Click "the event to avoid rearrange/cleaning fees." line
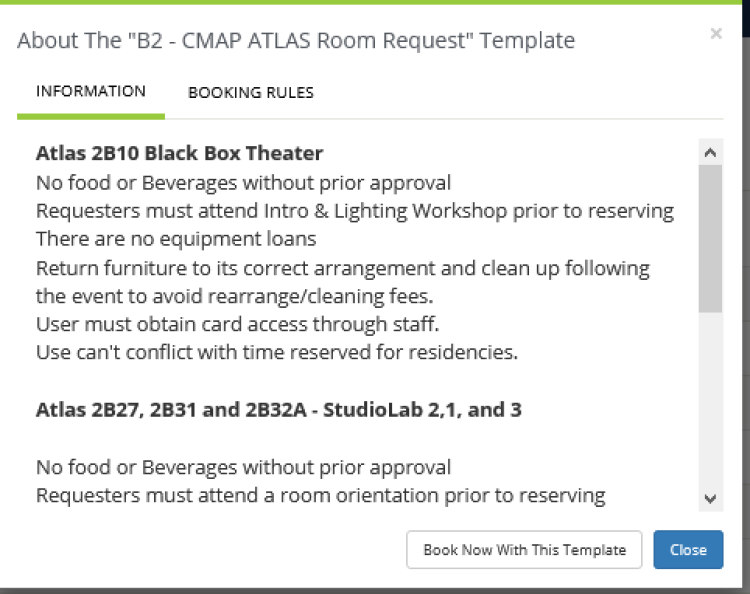The width and height of the screenshot is (750, 594). click(234, 297)
